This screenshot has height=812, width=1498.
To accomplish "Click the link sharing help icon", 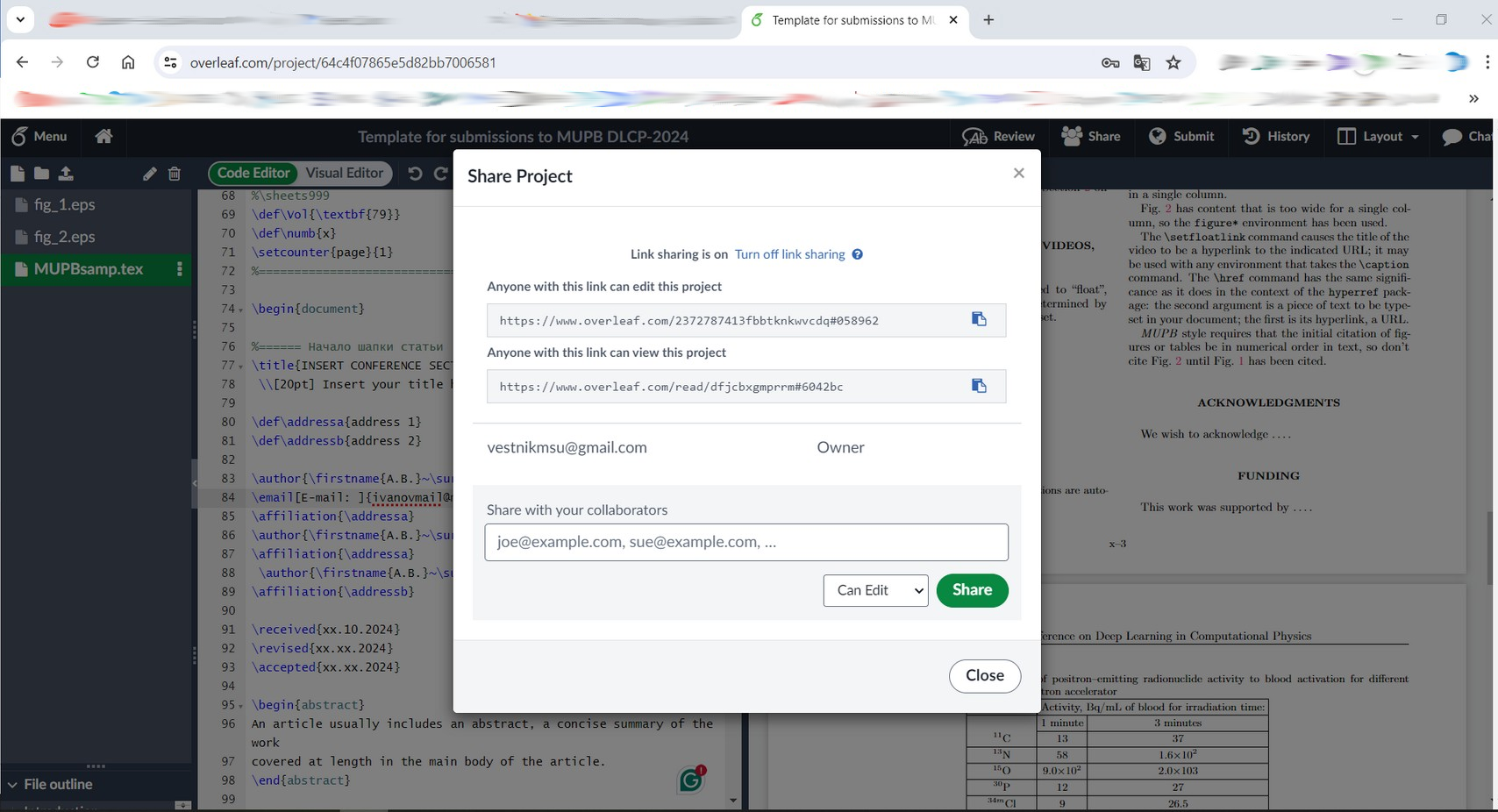I will pos(858,254).
